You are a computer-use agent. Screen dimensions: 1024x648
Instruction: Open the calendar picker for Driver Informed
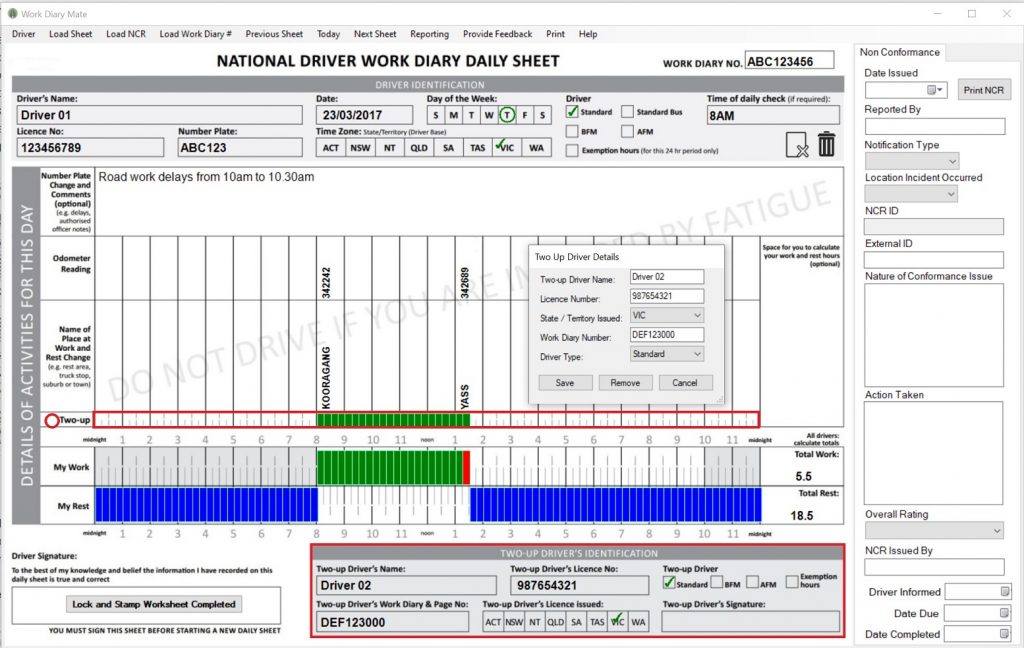click(x=1006, y=591)
